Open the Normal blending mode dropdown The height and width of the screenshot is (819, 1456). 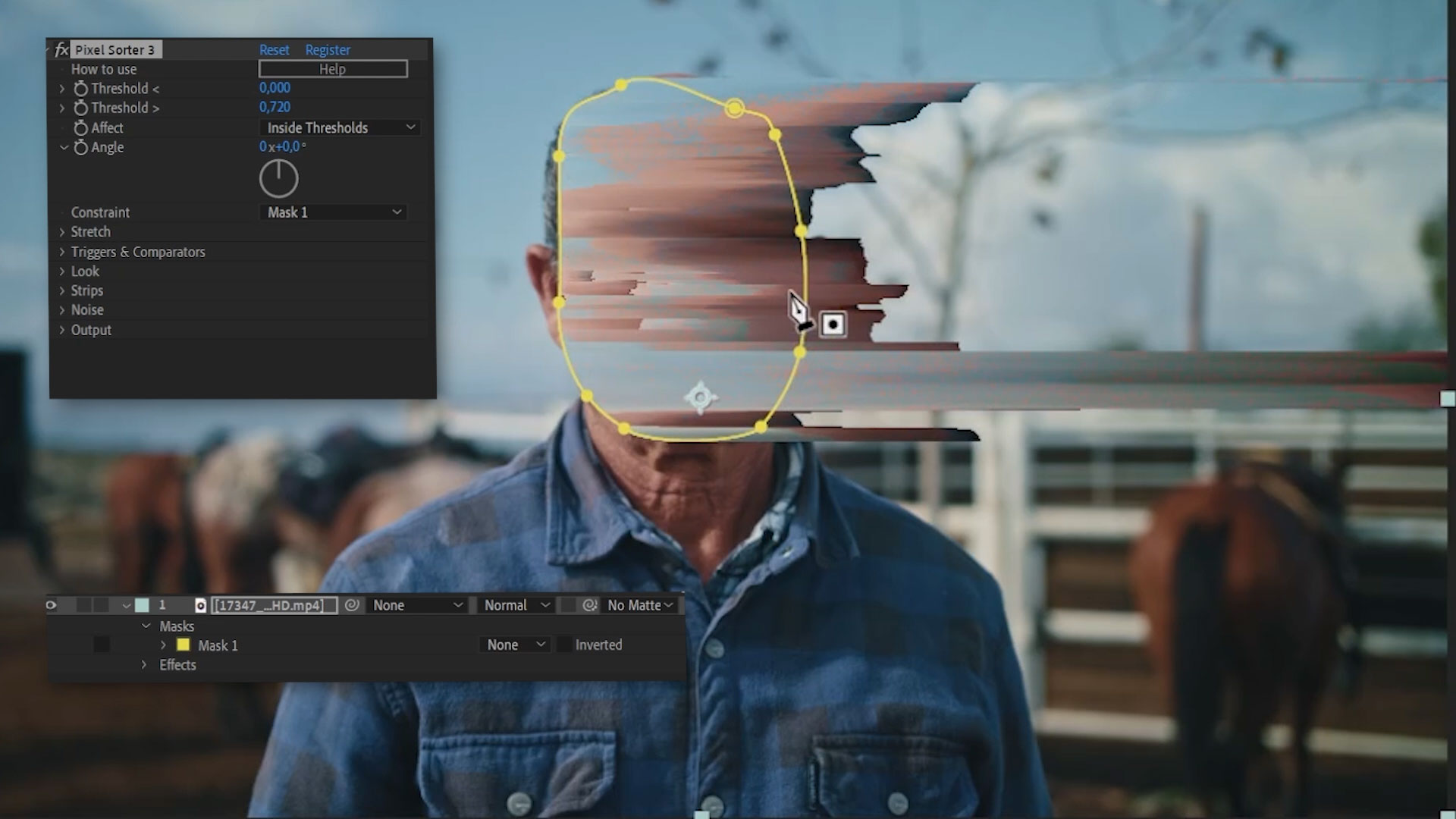[516, 605]
